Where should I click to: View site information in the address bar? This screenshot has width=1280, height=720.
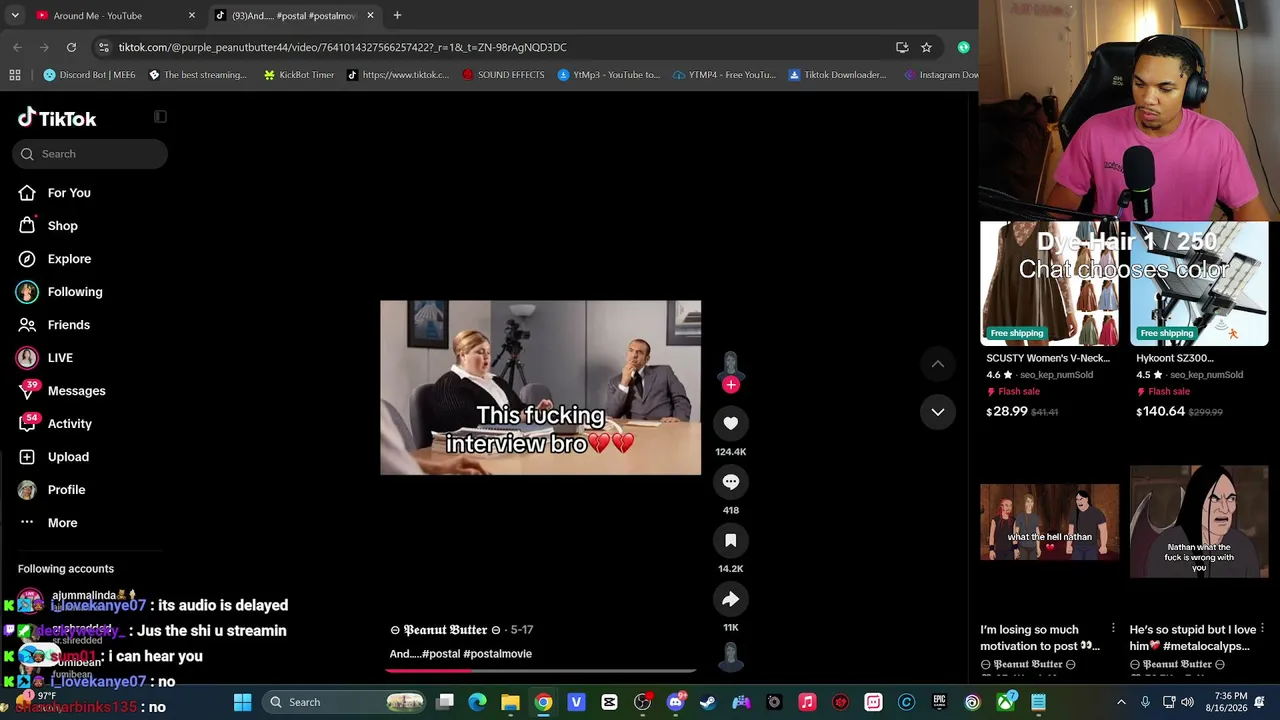pos(103,47)
